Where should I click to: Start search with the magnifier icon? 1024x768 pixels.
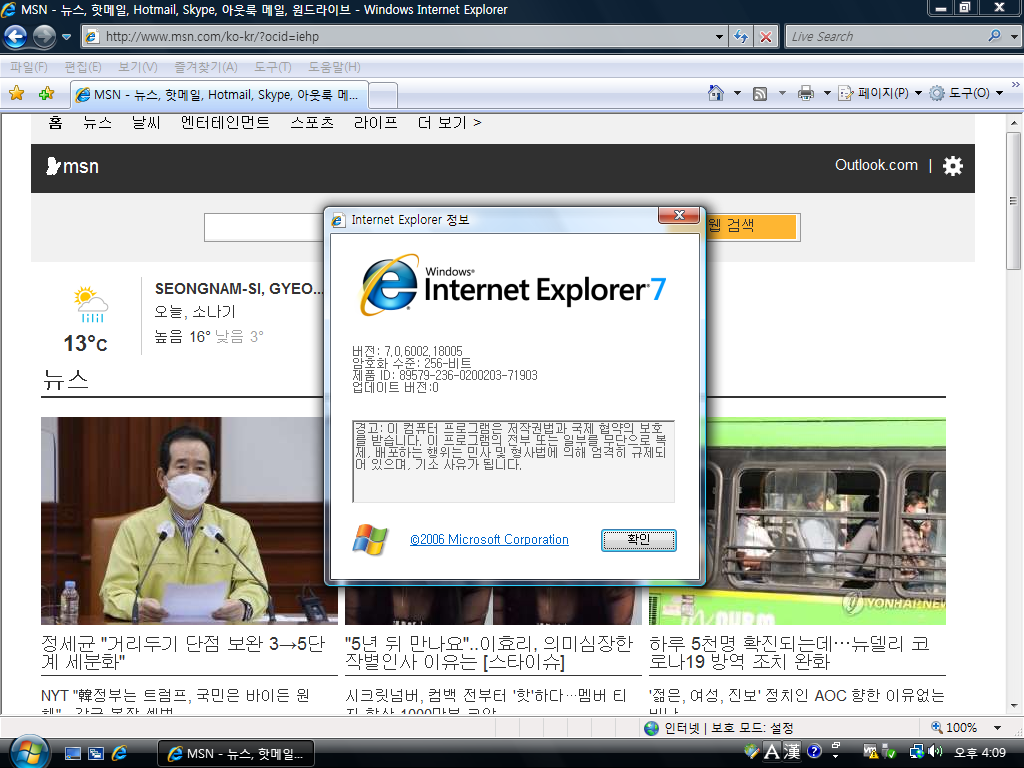tap(995, 36)
